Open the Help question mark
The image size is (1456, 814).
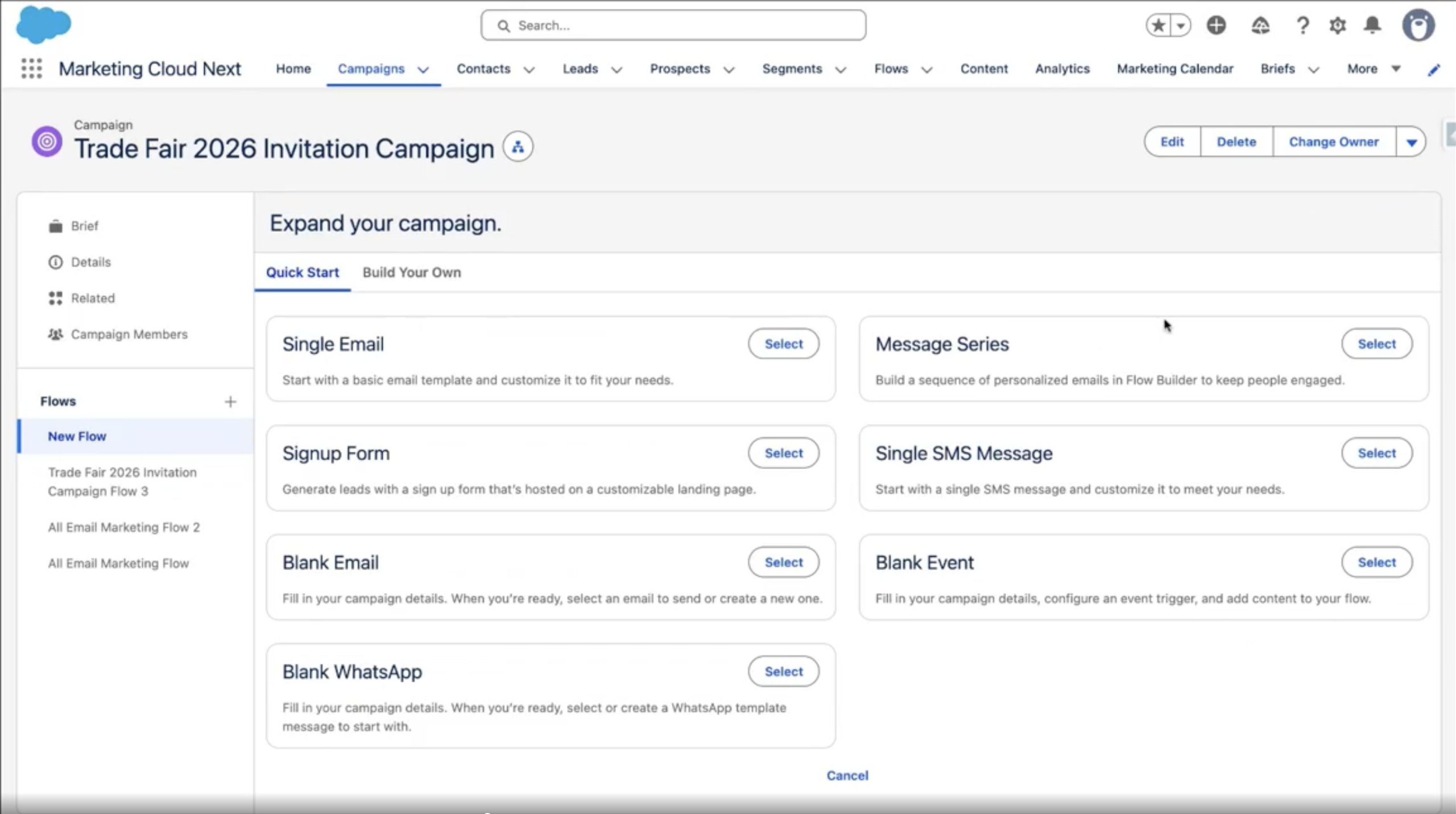pos(1302,26)
